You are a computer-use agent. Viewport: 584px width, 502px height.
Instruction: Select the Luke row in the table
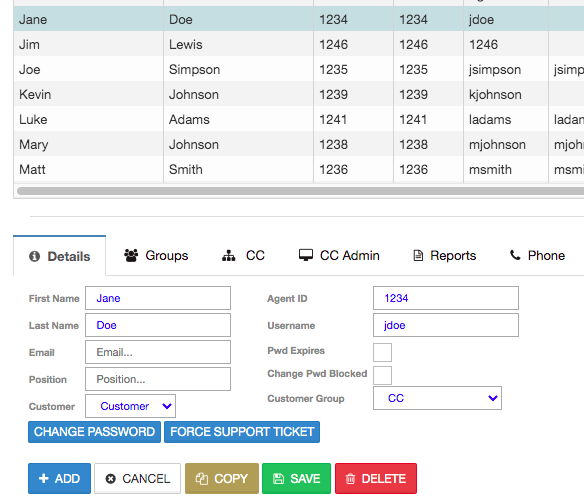point(299,119)
